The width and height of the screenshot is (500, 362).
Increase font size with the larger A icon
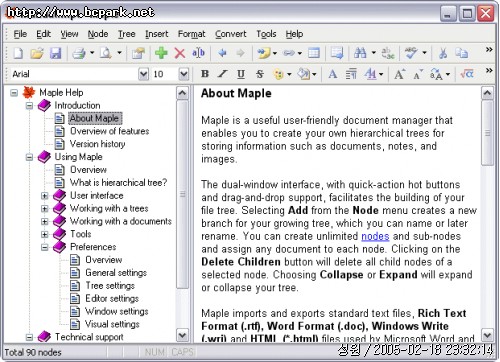click(x=399, y=74)
